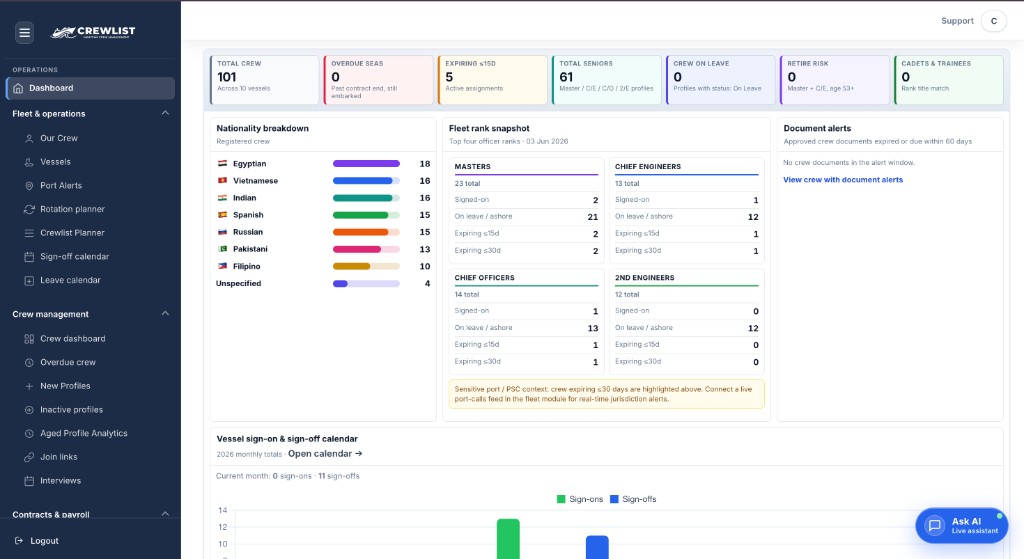Viewport: 1024px width, 559px height.
Task: Click the Sign-offs blue legend swatch
Action: [x=614, y=499]
